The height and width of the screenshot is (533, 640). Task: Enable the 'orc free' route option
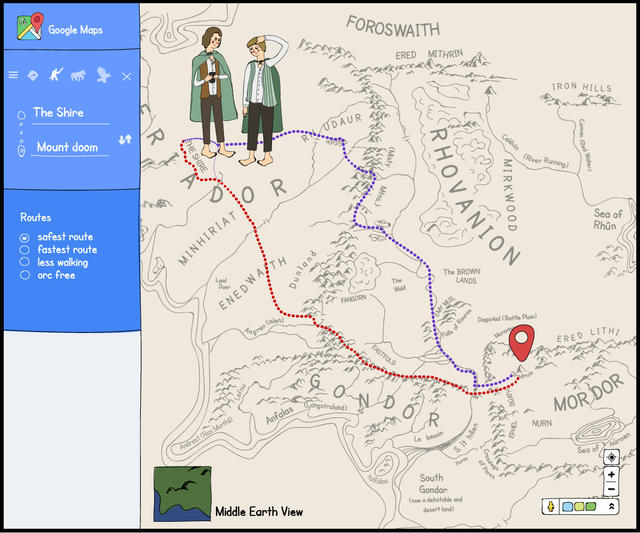tap(25, 275)
